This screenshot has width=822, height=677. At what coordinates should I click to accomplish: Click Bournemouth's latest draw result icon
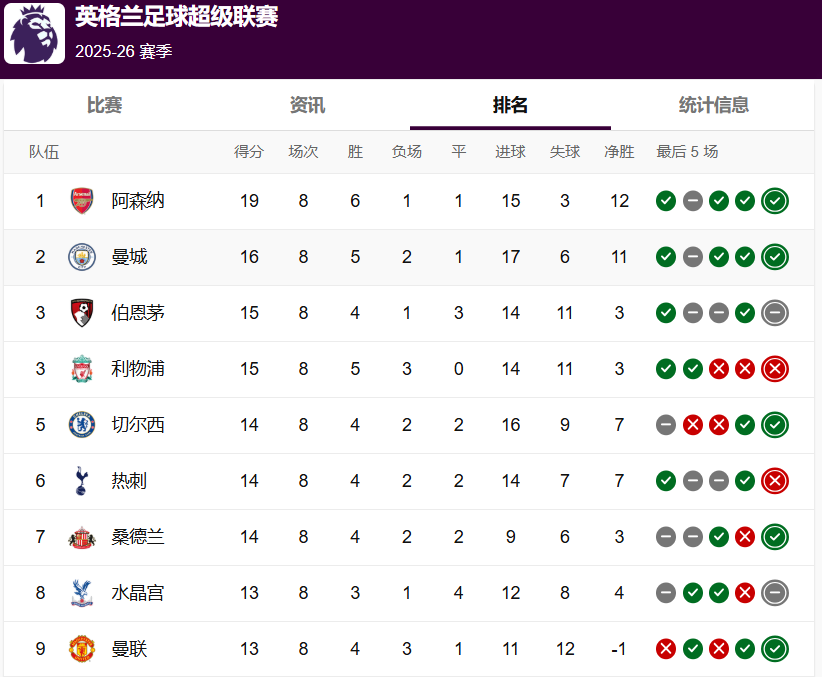pyautogui.click(x=774, y=313)
